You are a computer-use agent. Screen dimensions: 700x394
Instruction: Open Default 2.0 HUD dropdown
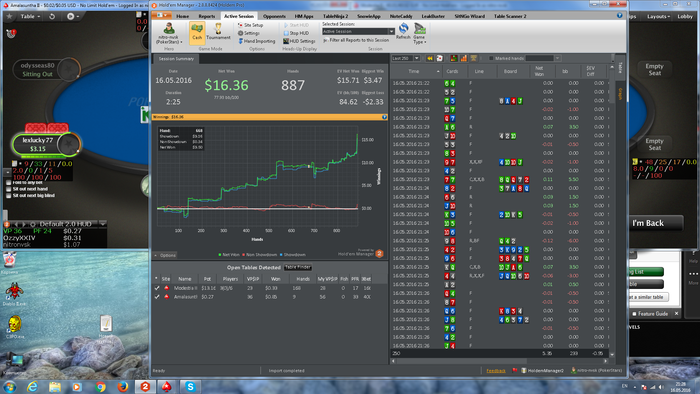click(x=103, y=224)
